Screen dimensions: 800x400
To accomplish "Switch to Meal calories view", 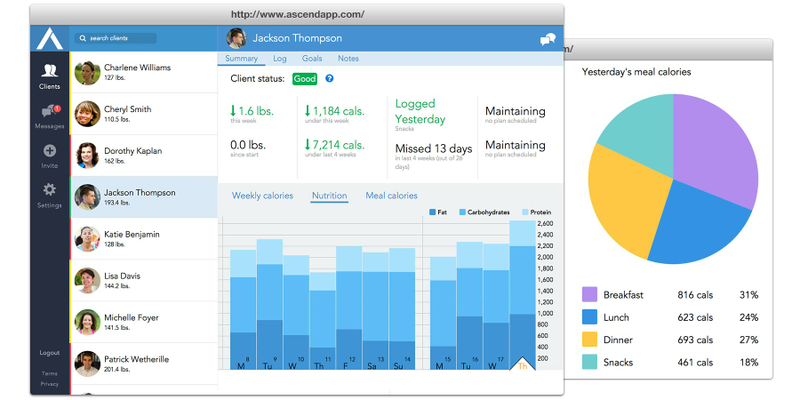I will pyautogui.click(x=391, y=196).
